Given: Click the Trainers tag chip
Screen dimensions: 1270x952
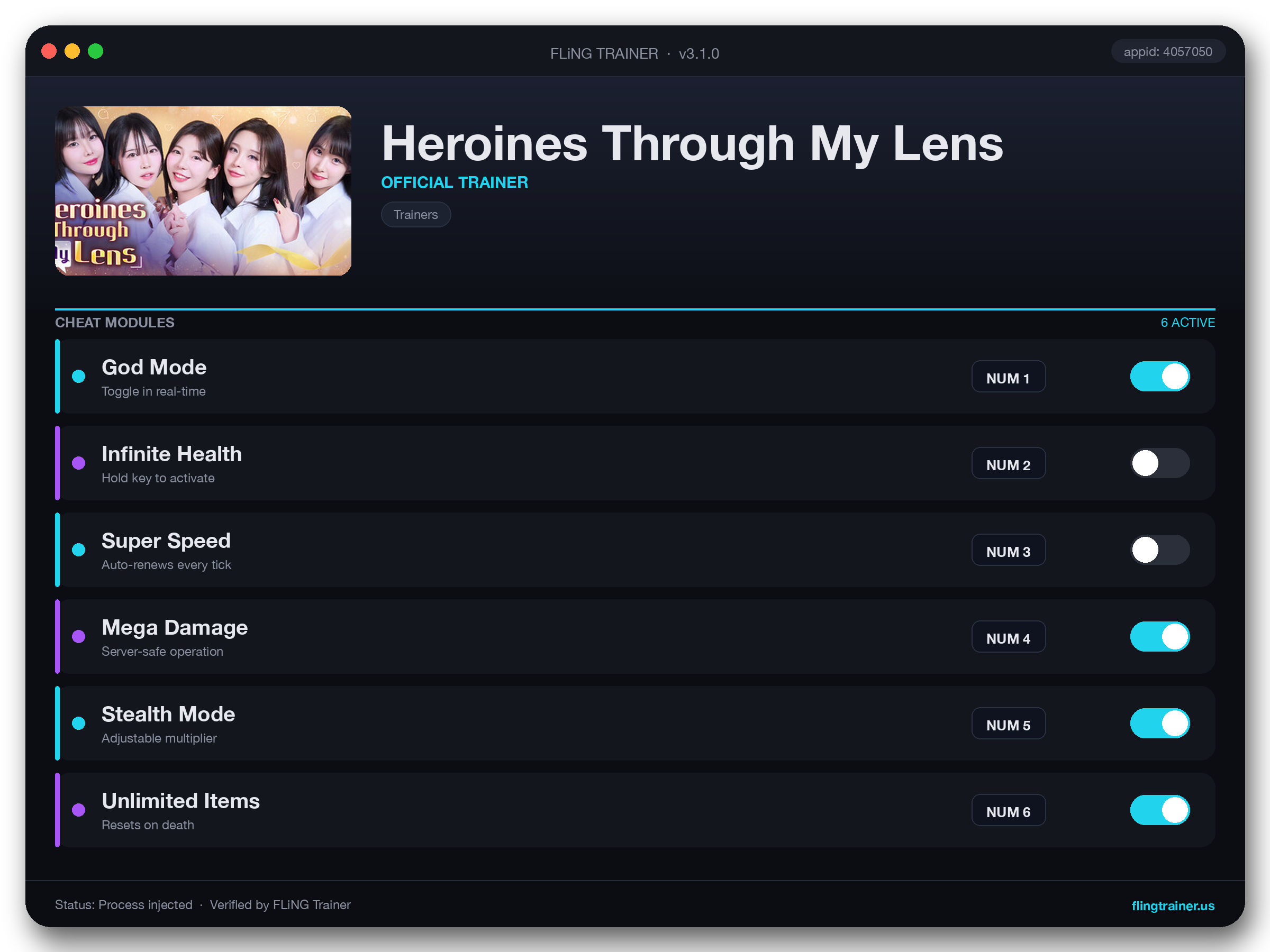Looking at the screenshot, I should [416, 215].
